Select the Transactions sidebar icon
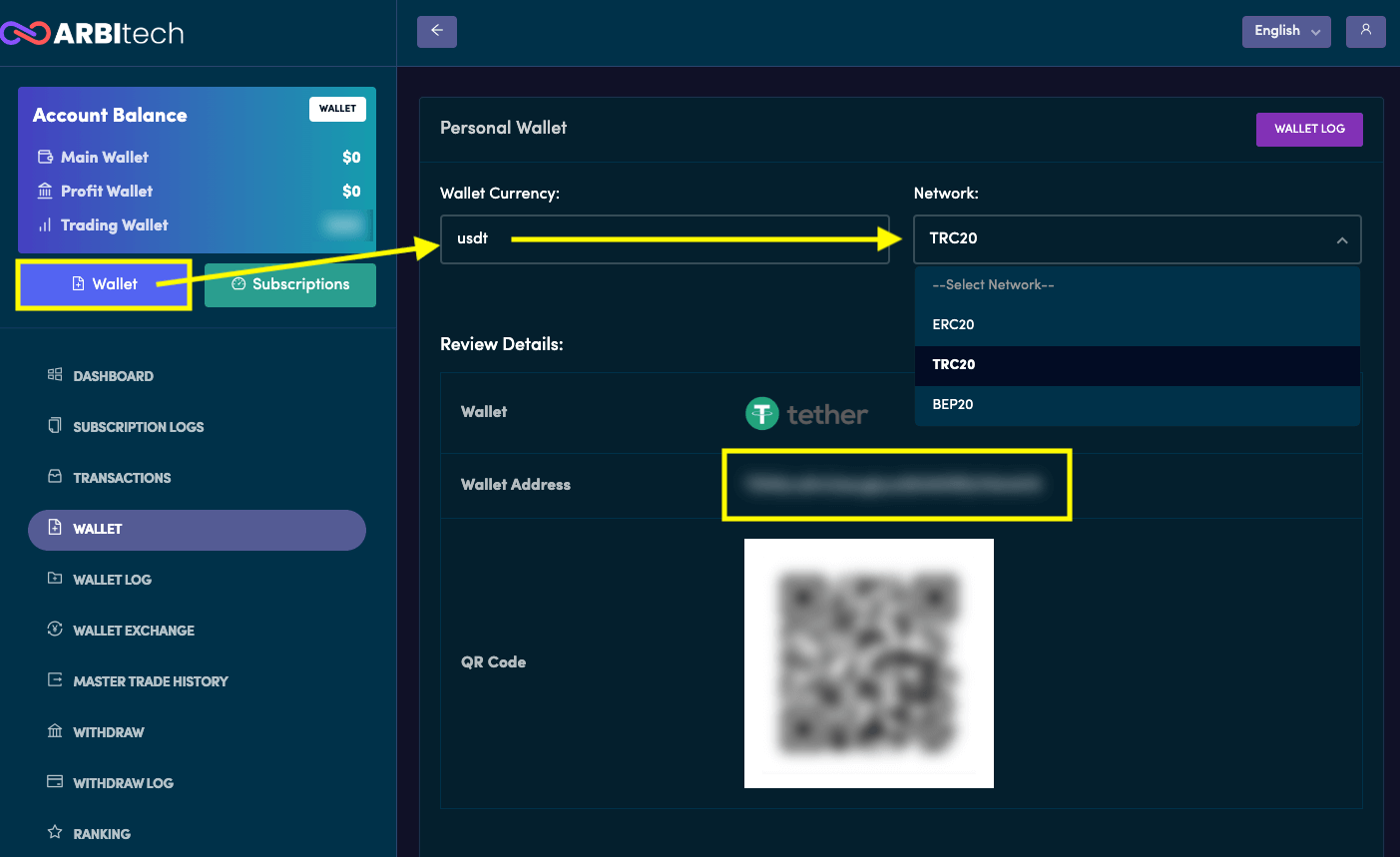1400x857 pixels. 55,477
